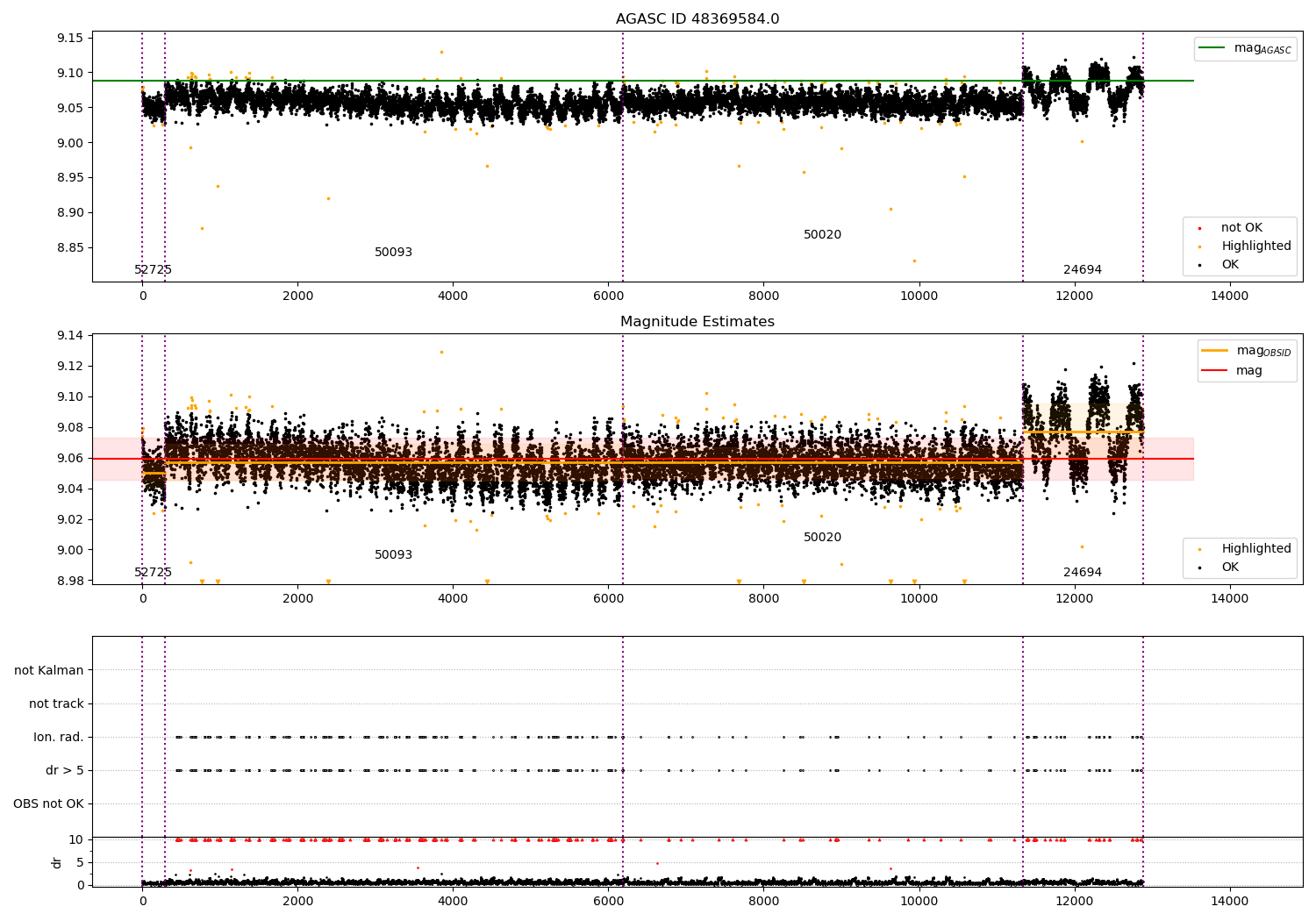This screenshot has height=921, width=1316.
Task: Click OBSID label 52725 in the top plot
Action: tap(153, 270)
